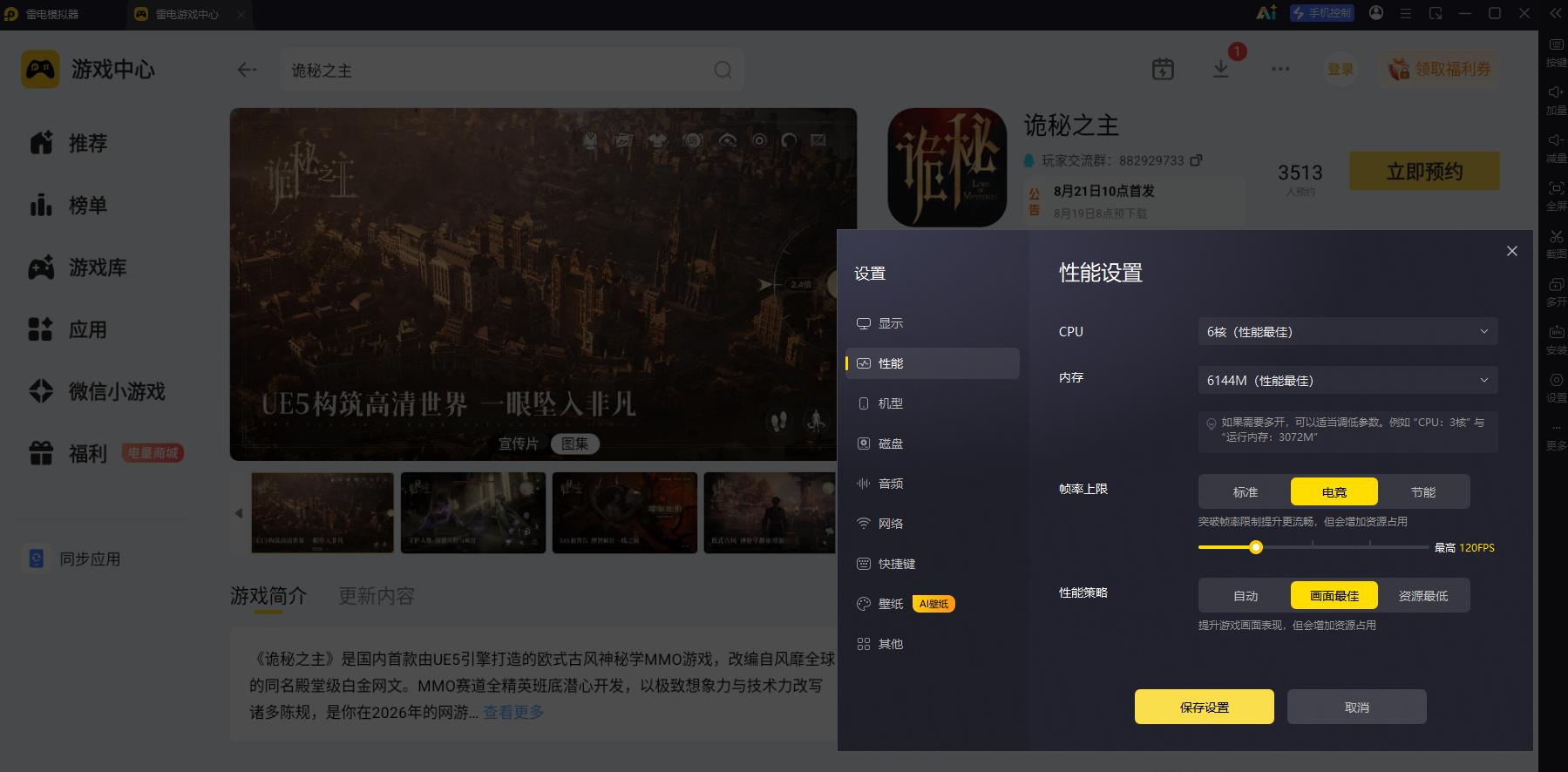
Task: Click the 查看更多 link
Action: tap(514, 712)
